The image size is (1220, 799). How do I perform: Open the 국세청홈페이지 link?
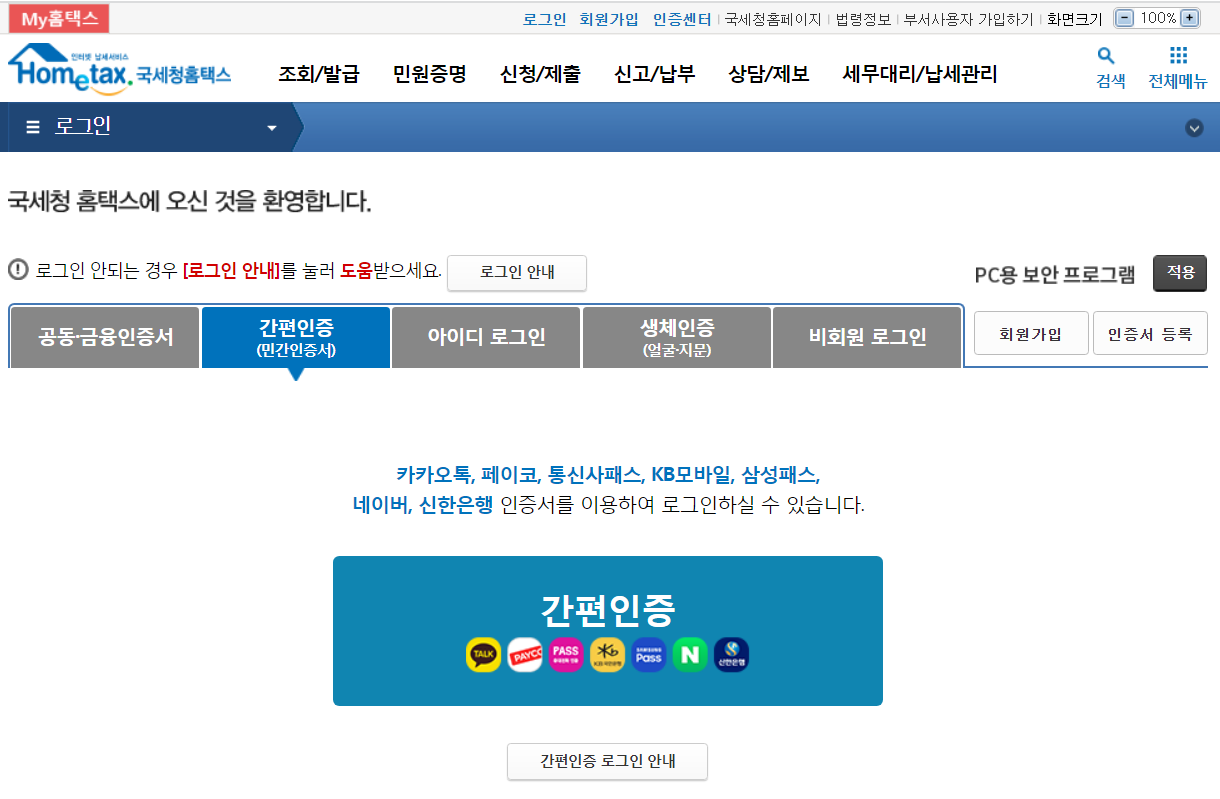(773, 19)
